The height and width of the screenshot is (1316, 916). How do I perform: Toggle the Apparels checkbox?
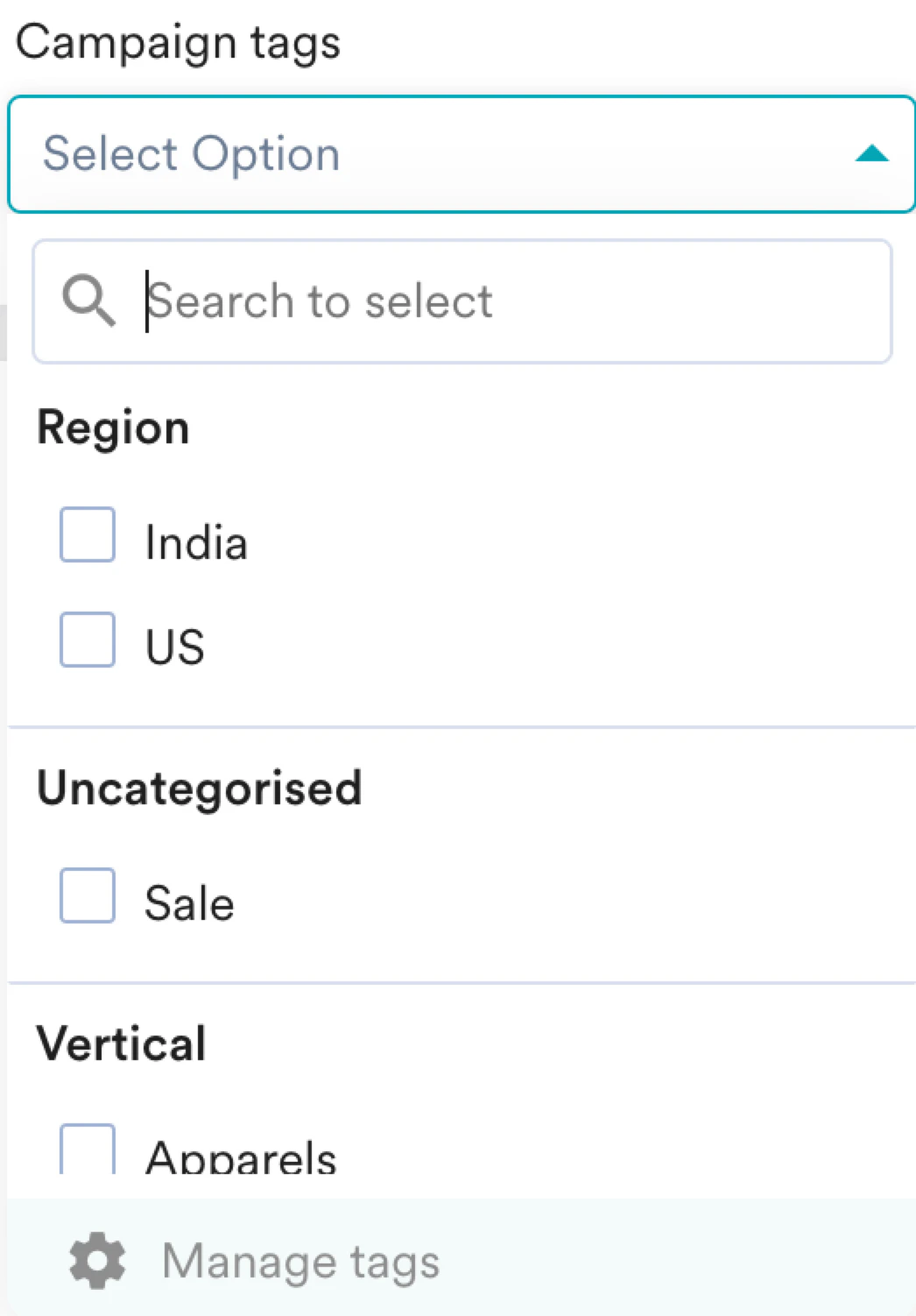pos(88,1150)
